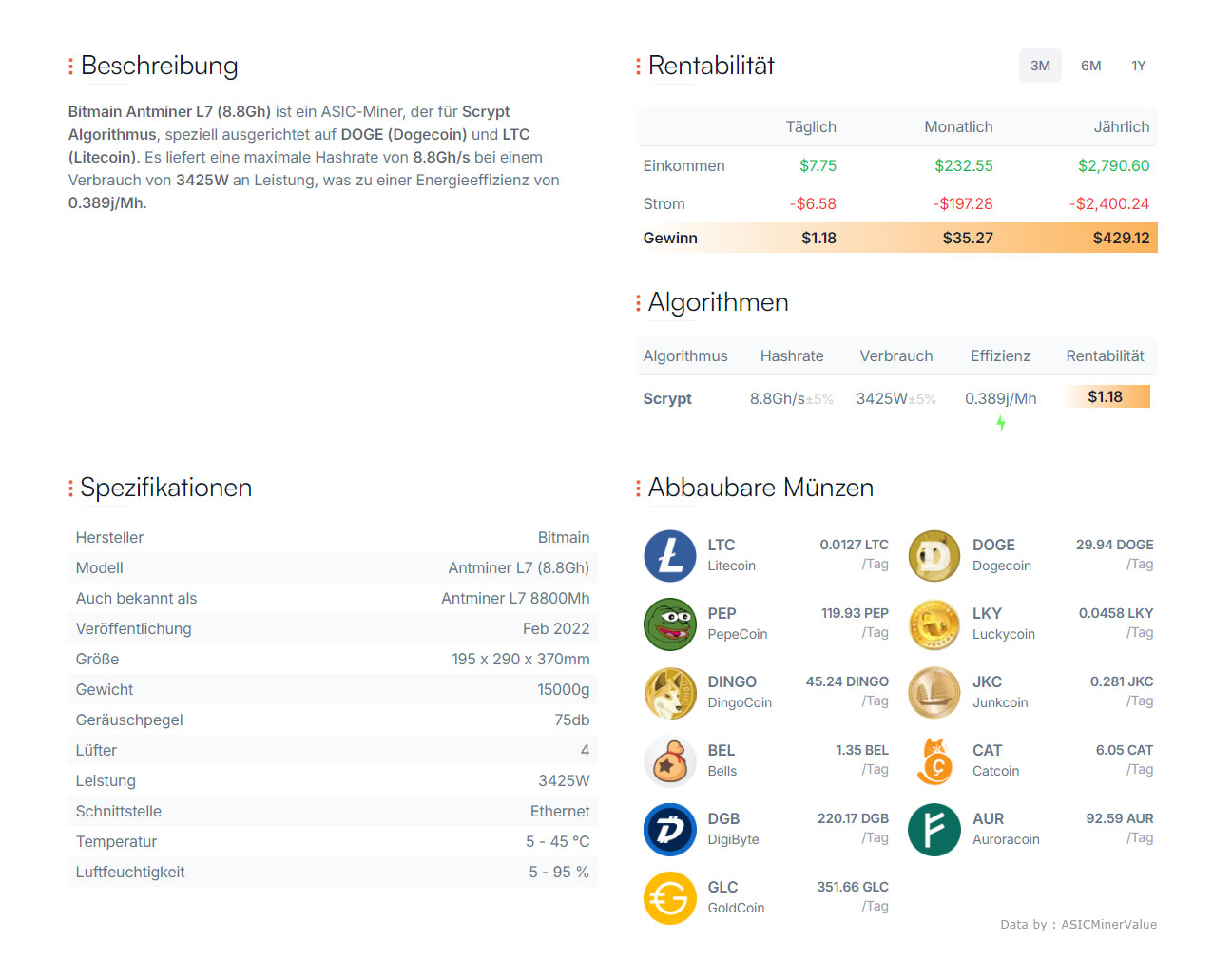Viewport: 1232px width, 979px height.
Task: Click the Einkommen $232.55 monthly value
Action: (x=963, y=165)
